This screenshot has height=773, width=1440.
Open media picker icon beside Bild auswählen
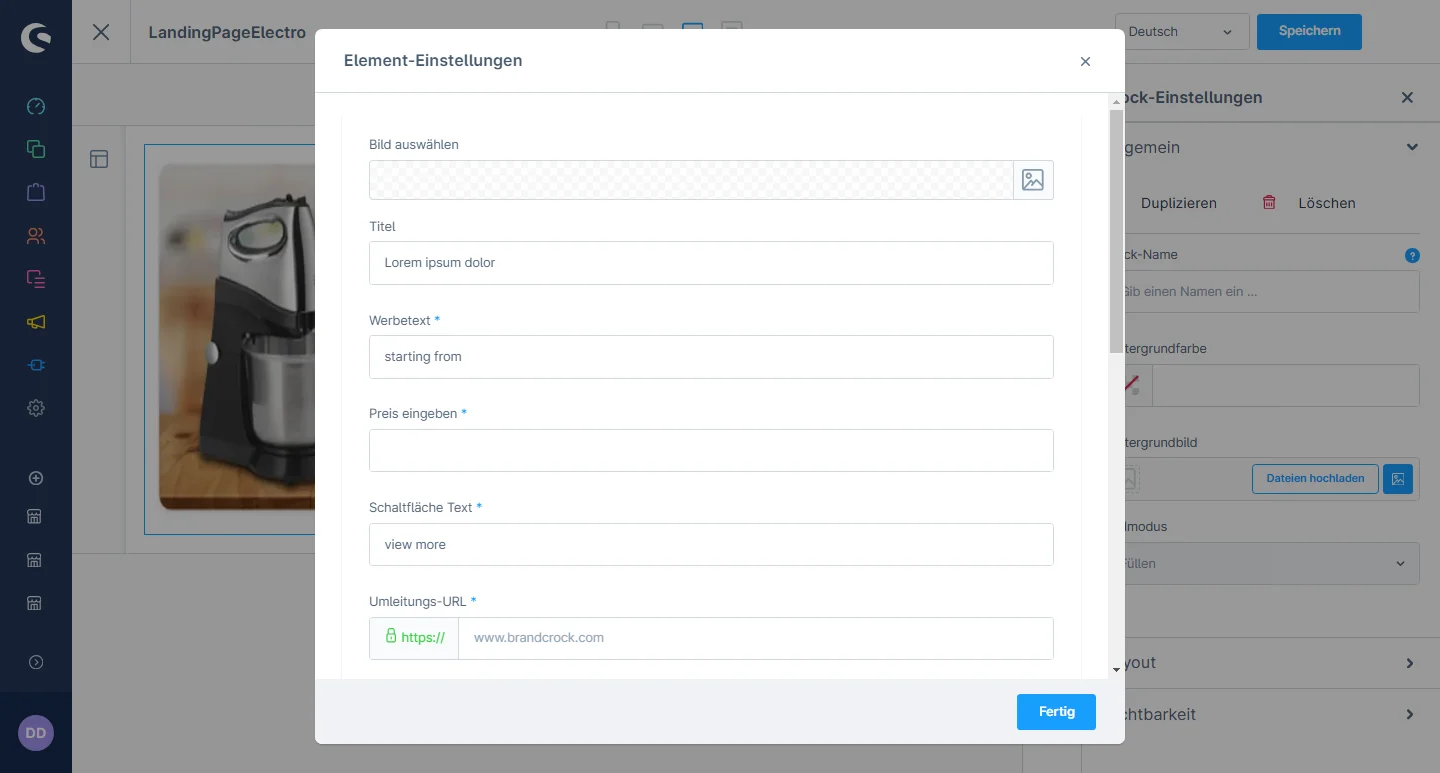[1033, 180]
